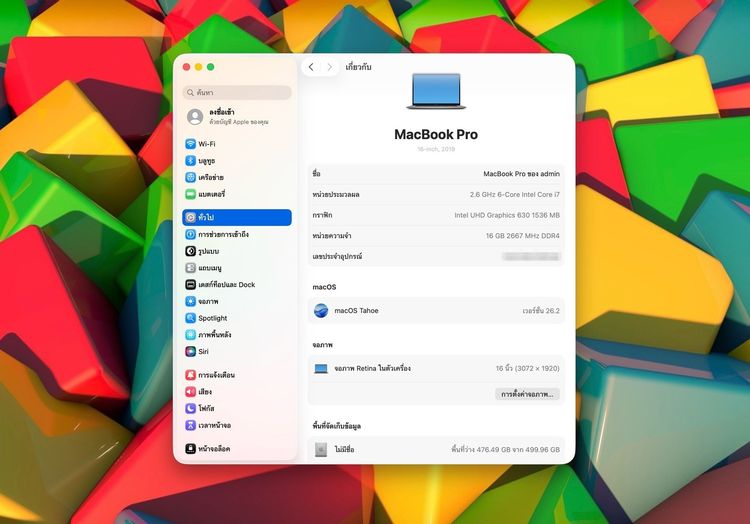Select Desktop & Dock (เดสก์ท็อปและ Dock) item
This screenshot has height=524, width=750.
point(225,285)
